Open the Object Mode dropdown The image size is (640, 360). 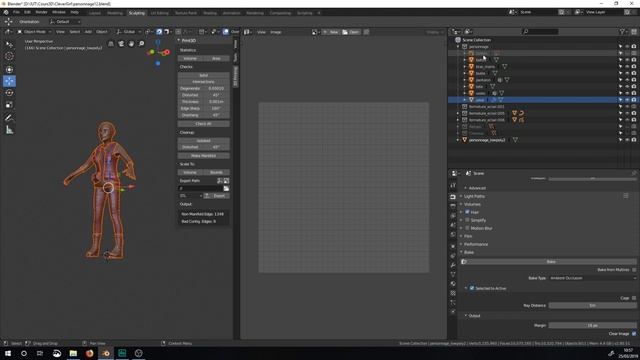click(34, 31)
